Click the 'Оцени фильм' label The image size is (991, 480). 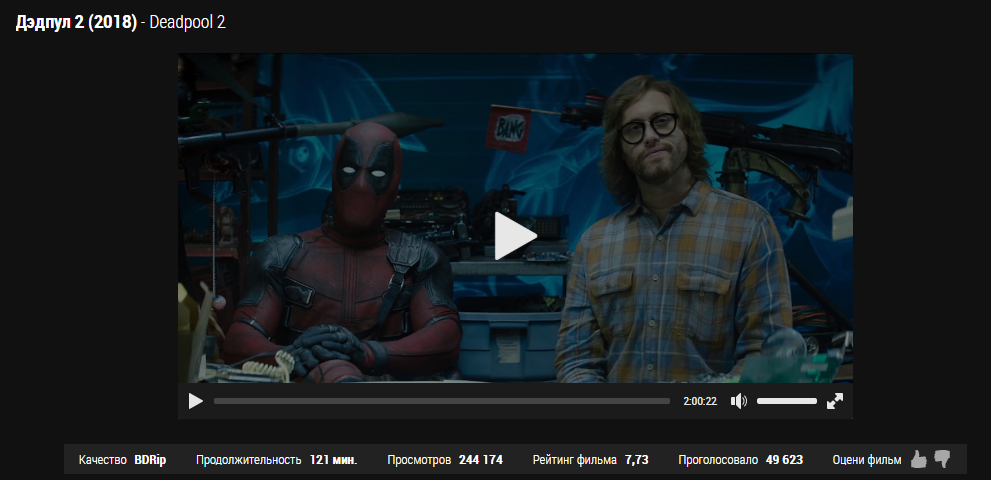(x=866, y=460)
